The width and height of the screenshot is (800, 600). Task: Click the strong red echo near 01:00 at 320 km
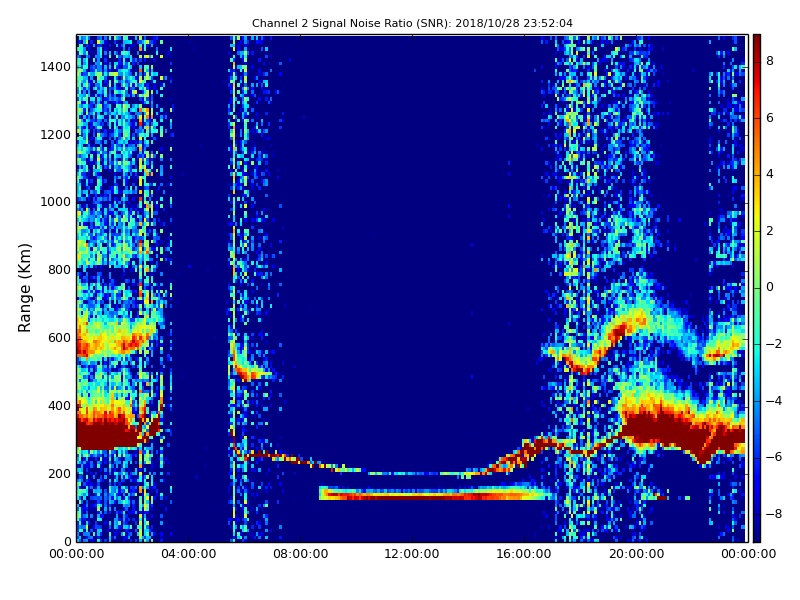pyautogui.click(x=107, y=434)
